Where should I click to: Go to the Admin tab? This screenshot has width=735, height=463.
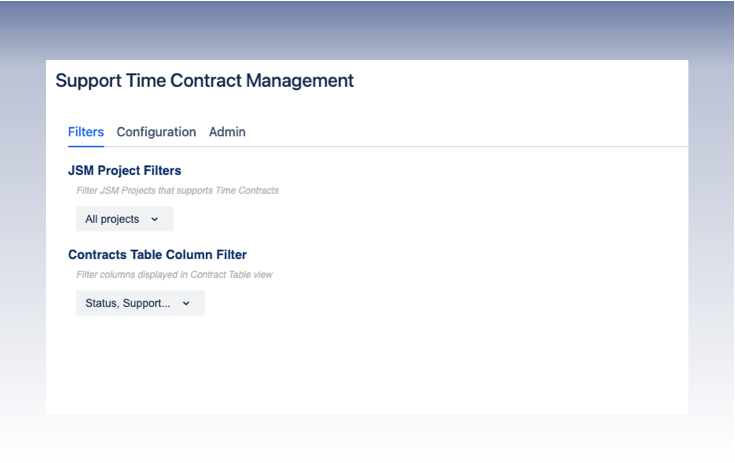coord(227,132)
